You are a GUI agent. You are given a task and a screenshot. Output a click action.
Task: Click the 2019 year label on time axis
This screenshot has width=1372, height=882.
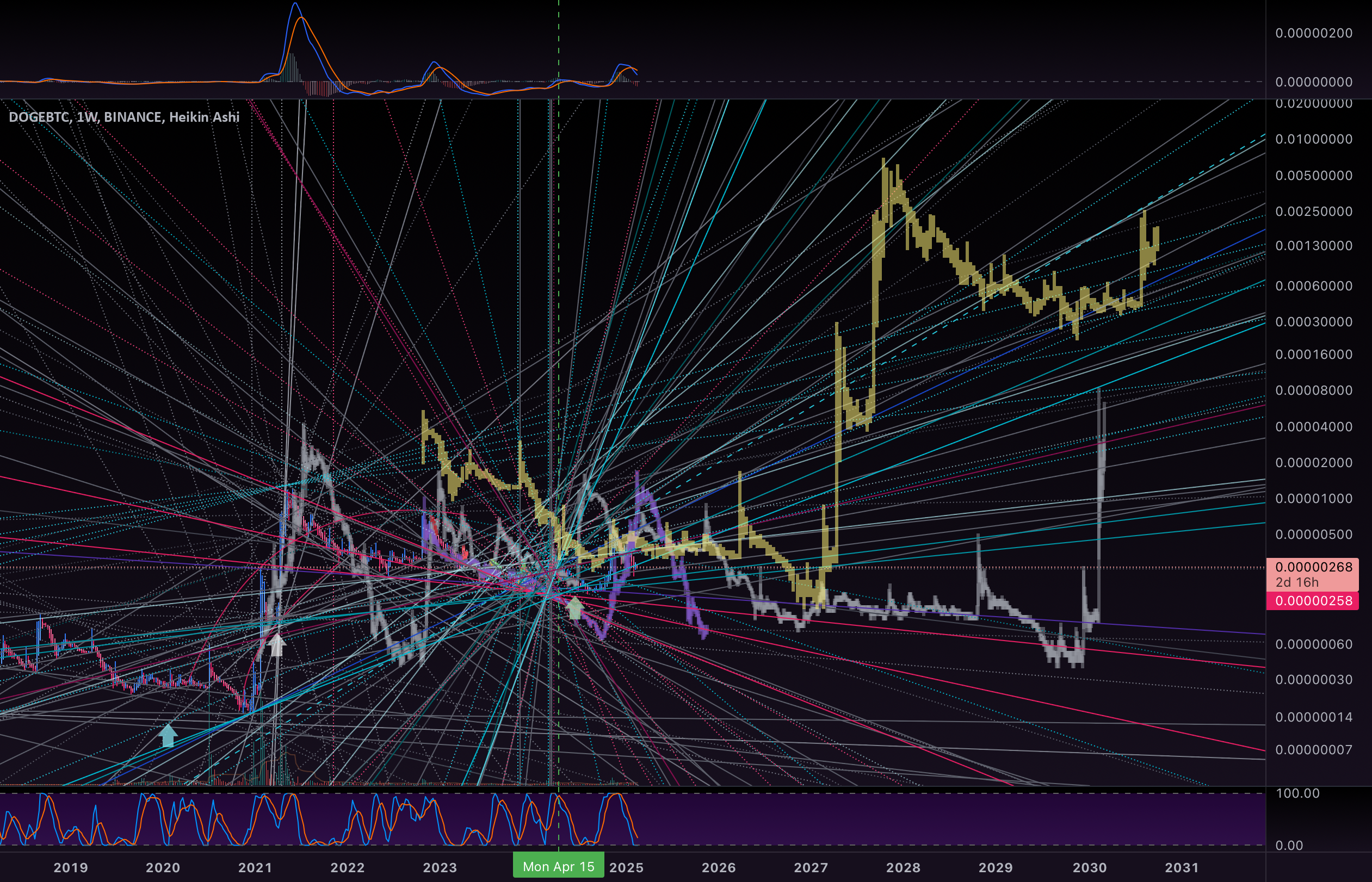pos(71,867)
